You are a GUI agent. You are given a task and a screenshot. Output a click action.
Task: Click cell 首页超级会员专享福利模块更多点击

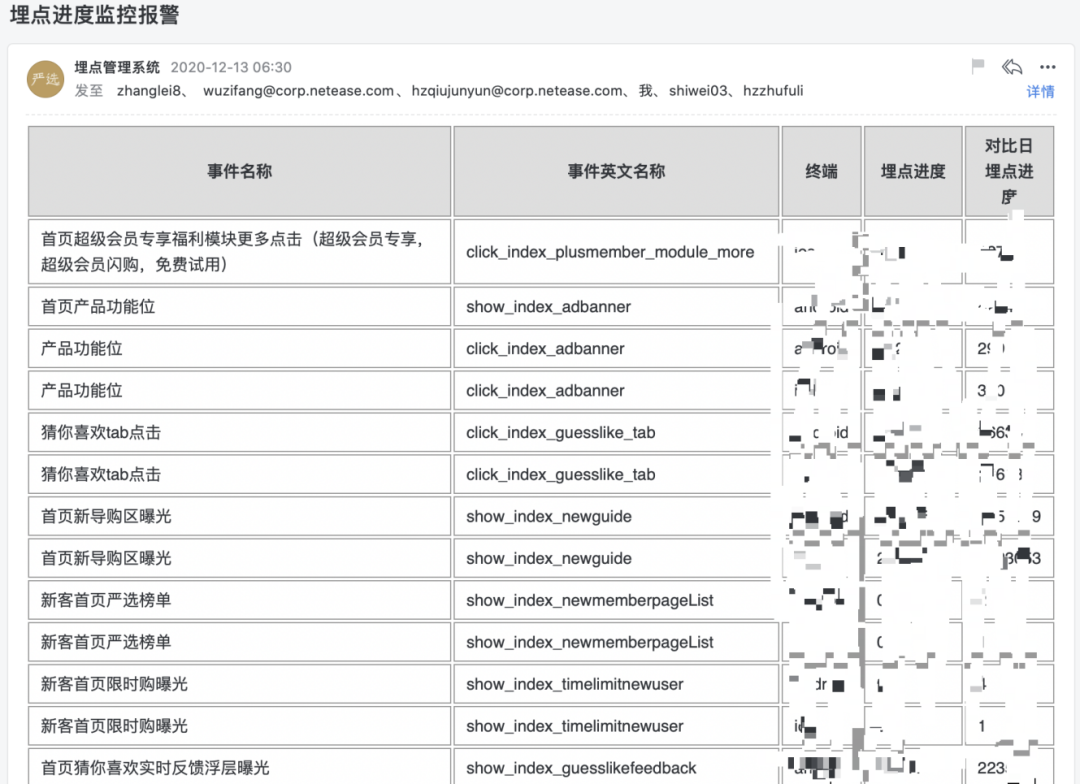click(x=240, y=252)
